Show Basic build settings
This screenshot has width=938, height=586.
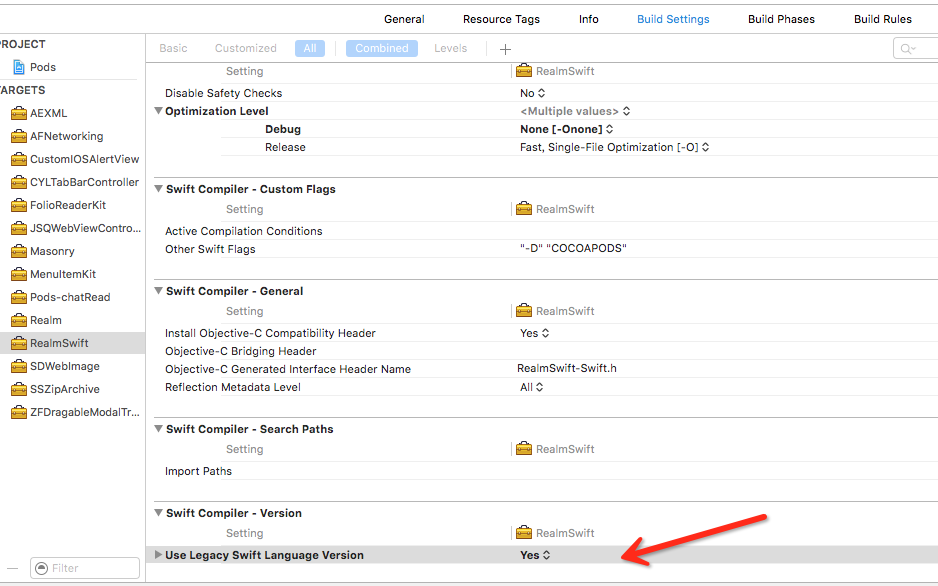[173, 48]
